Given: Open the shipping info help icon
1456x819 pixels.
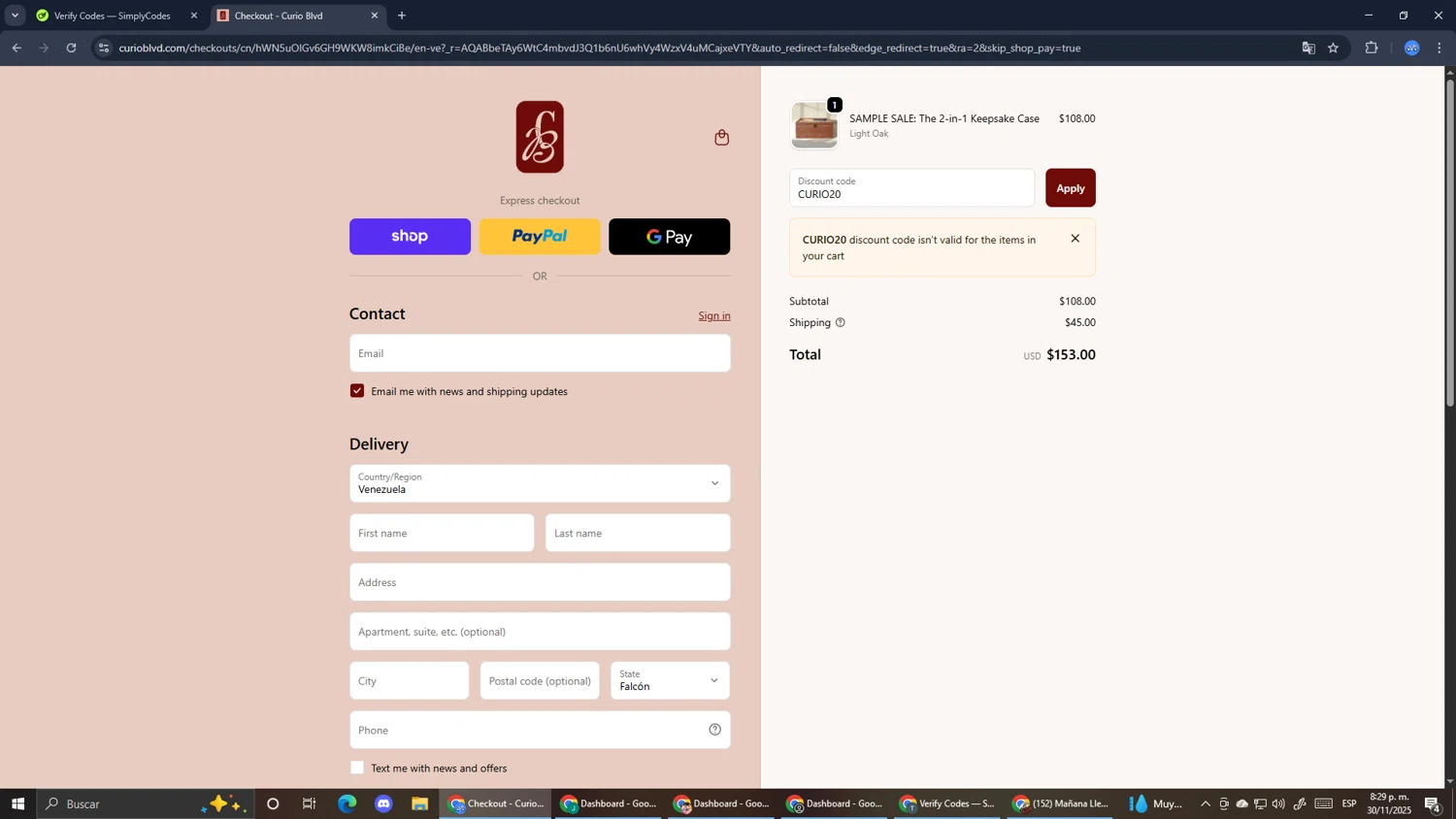Looking at the screenshot, I should point(840,322).
